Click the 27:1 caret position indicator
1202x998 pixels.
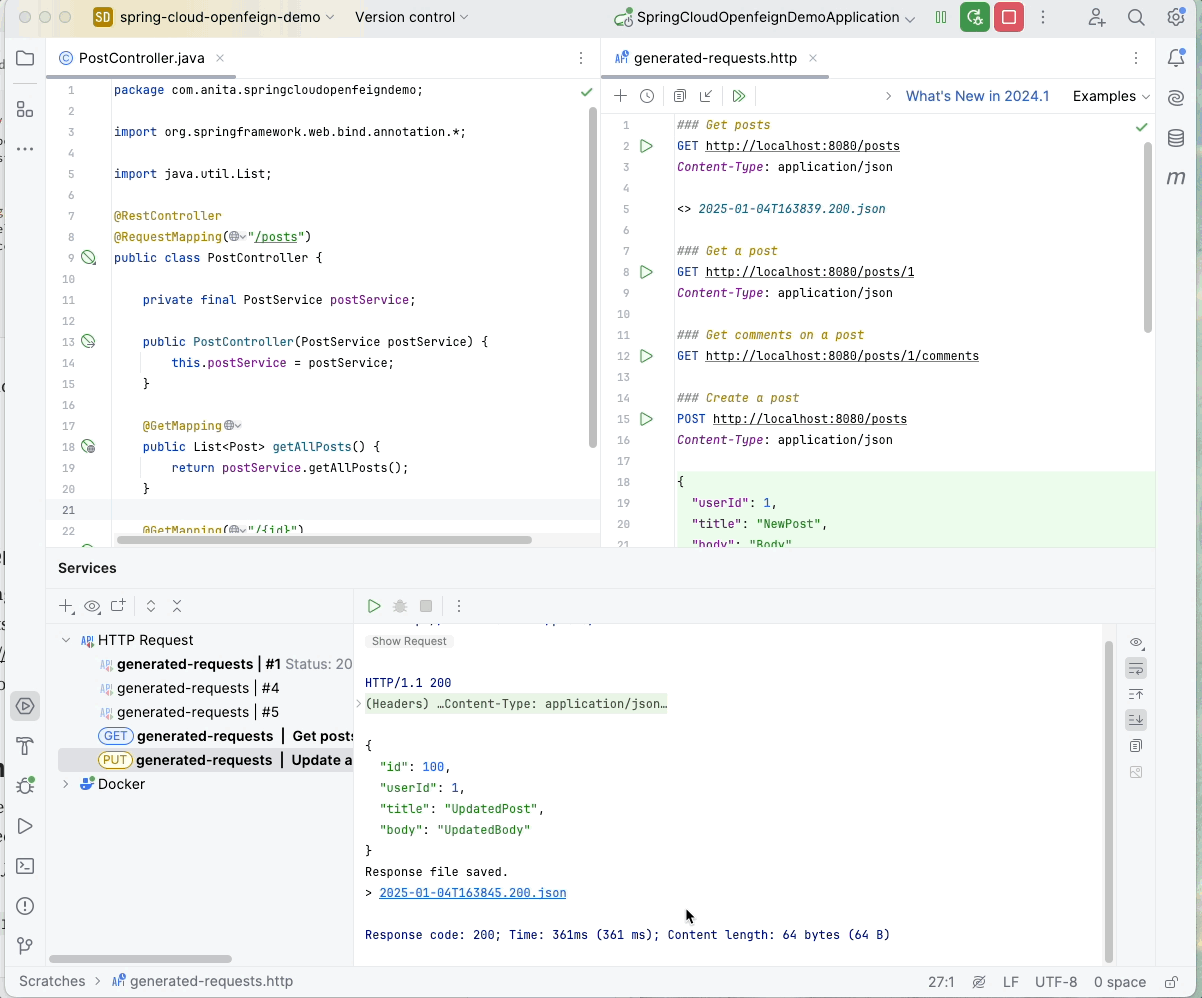pyautogui.click(x=941, y=982)
